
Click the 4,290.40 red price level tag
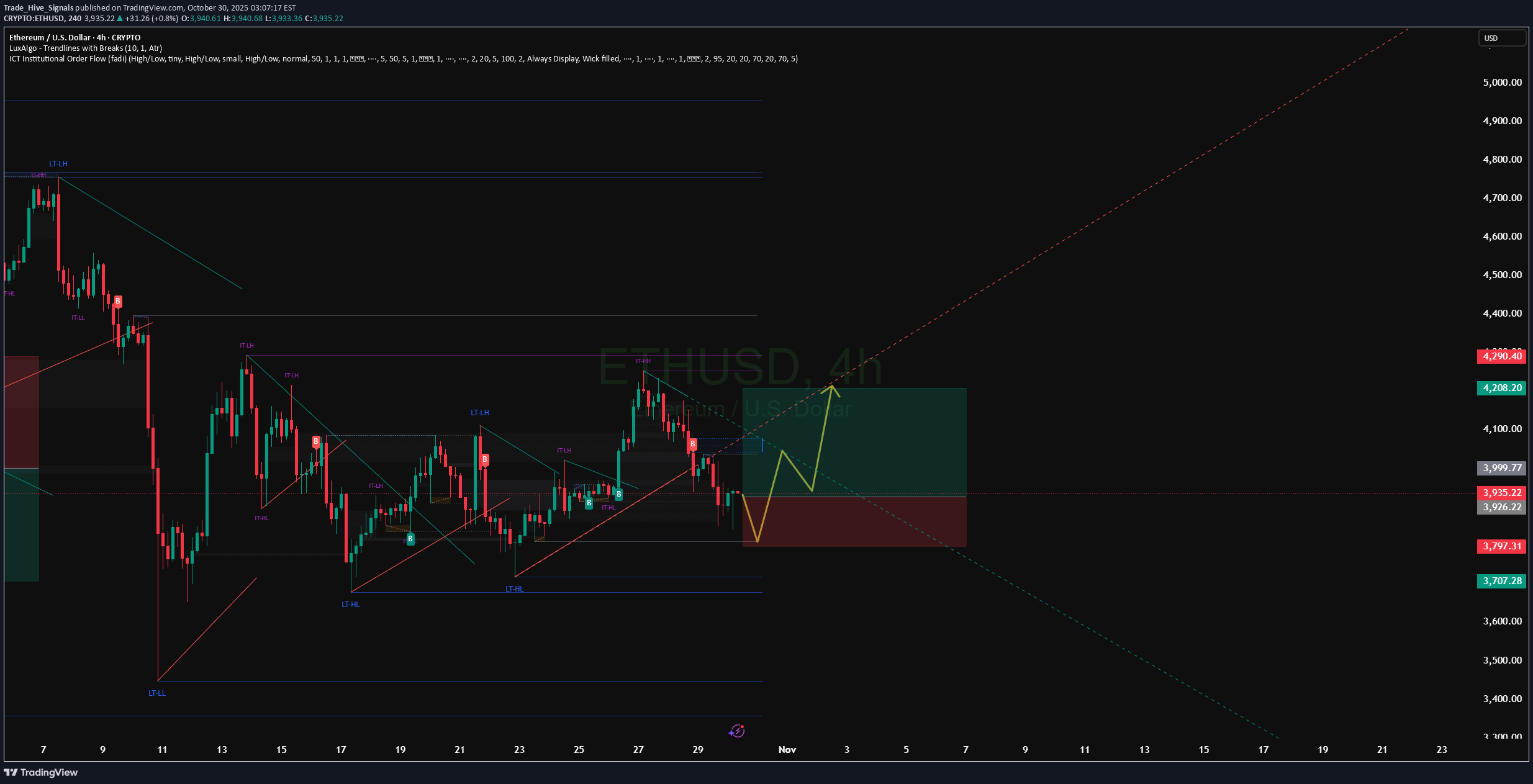(x=1501, y=356)
